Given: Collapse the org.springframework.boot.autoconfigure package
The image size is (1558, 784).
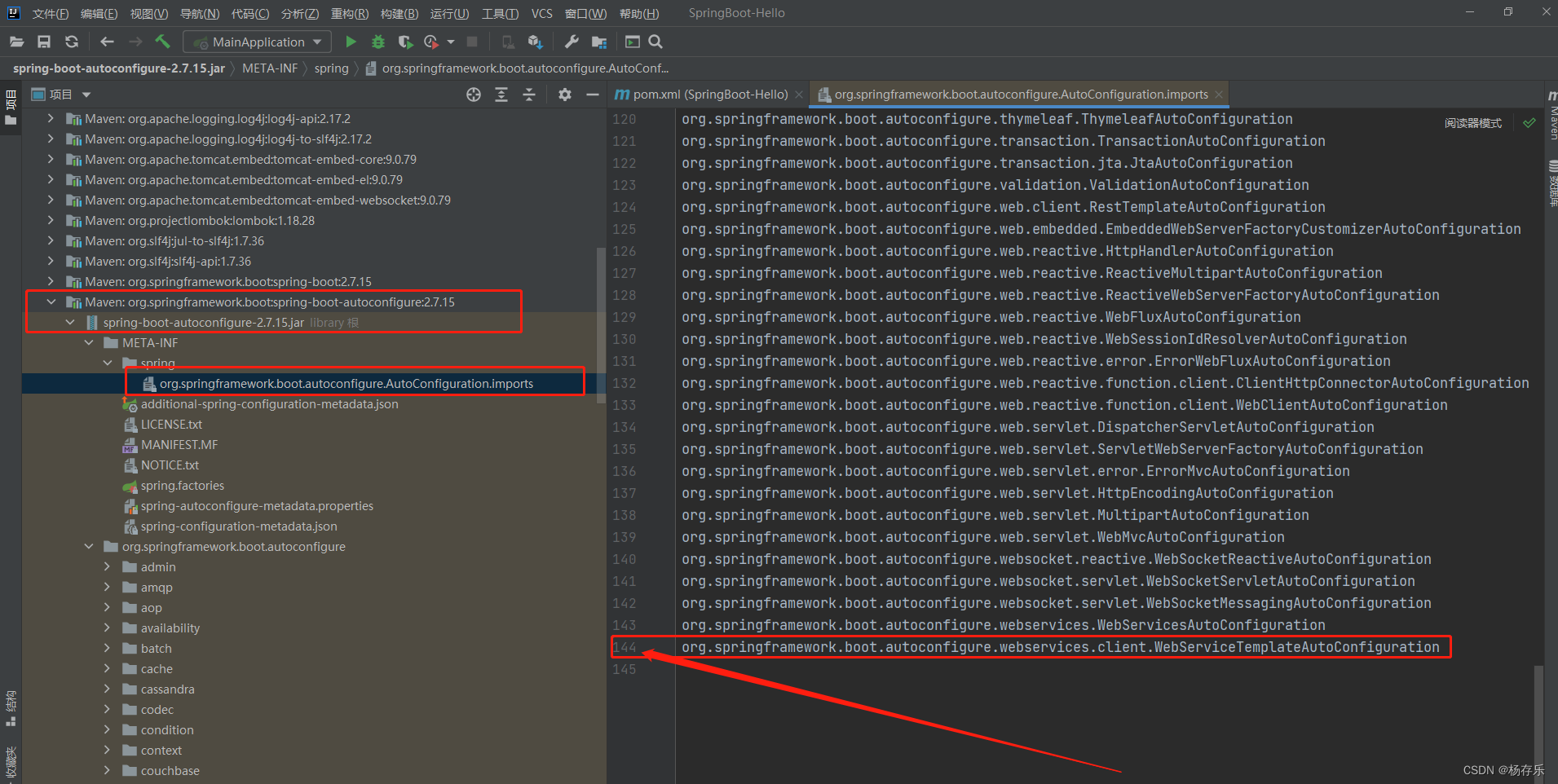Looking at the screenshot, I should (89, 546).
